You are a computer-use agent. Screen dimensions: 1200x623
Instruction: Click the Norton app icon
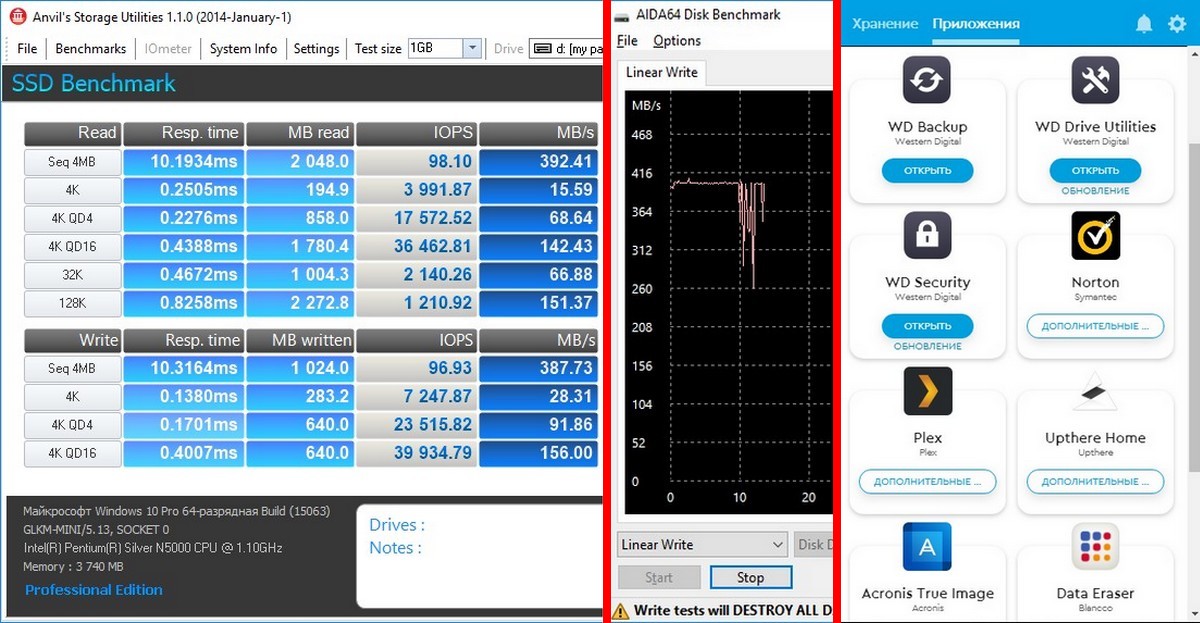(x=1095, y=236)
